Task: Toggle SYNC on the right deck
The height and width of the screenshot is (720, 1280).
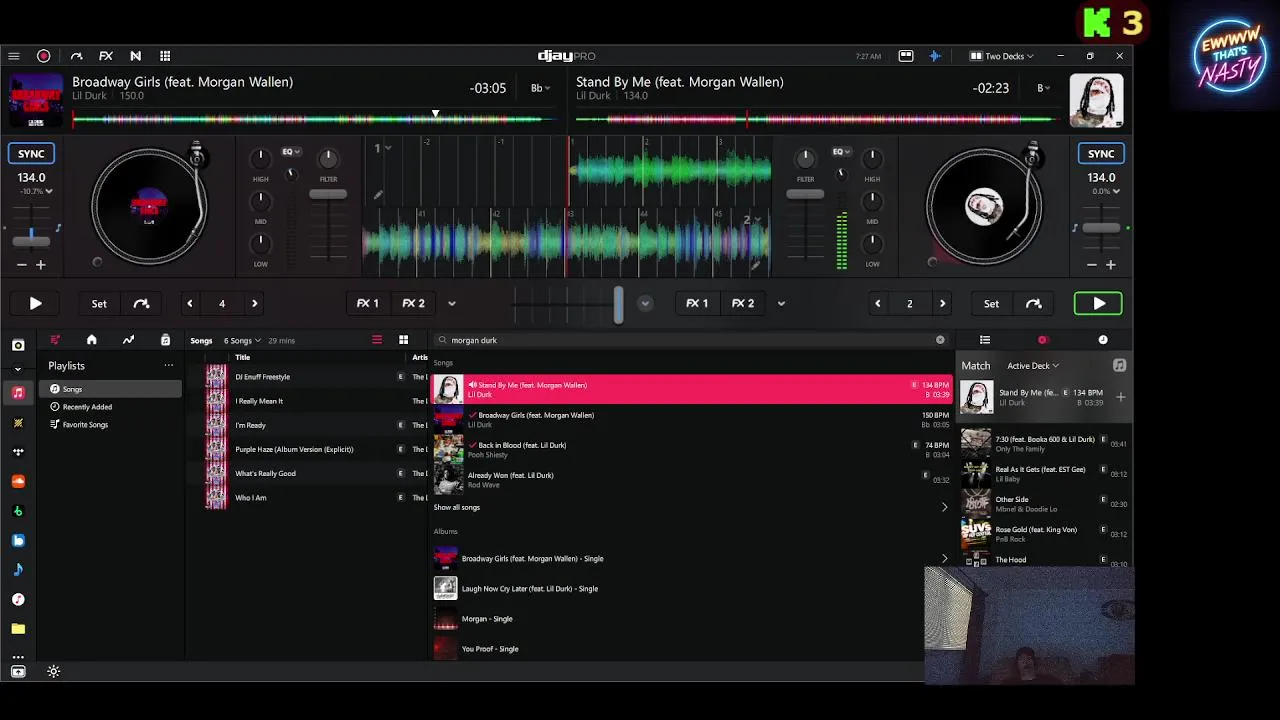Action: tap(1101, 153)
